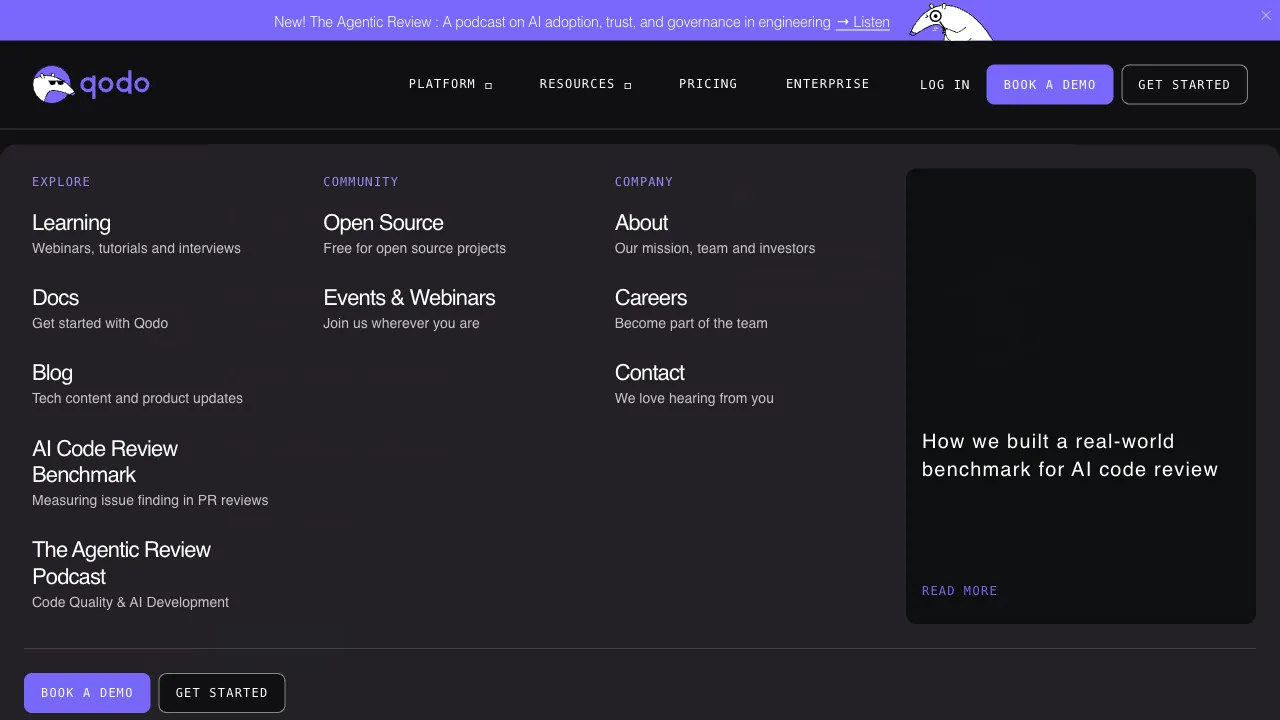
Task: Expand the Platform dropdown indicator
Action: (x=488, y=85)
